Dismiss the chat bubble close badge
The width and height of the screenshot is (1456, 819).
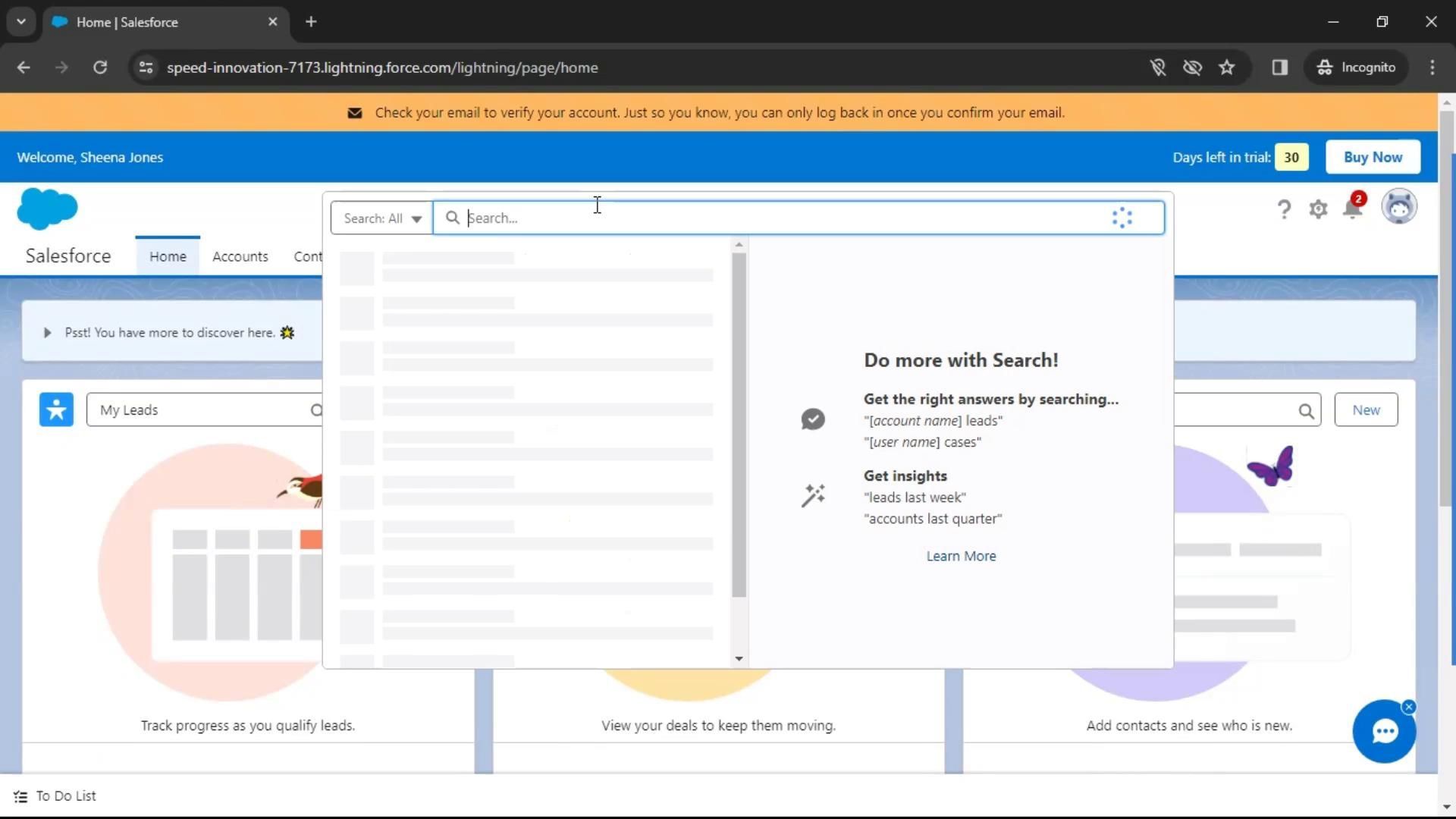(1409, 707)
